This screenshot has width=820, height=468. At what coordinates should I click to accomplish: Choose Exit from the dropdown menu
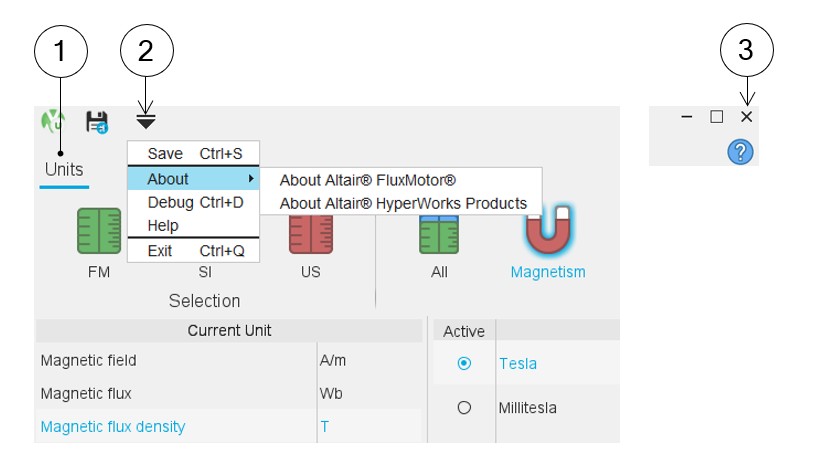pyautogui.click(x=193, y=251)
